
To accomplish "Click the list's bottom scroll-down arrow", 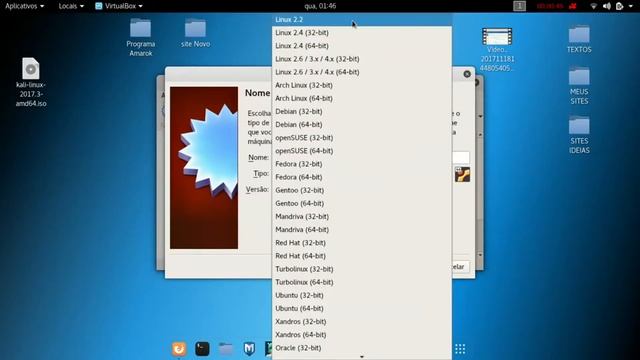I will pyautogui.click(x=362, y=357).
